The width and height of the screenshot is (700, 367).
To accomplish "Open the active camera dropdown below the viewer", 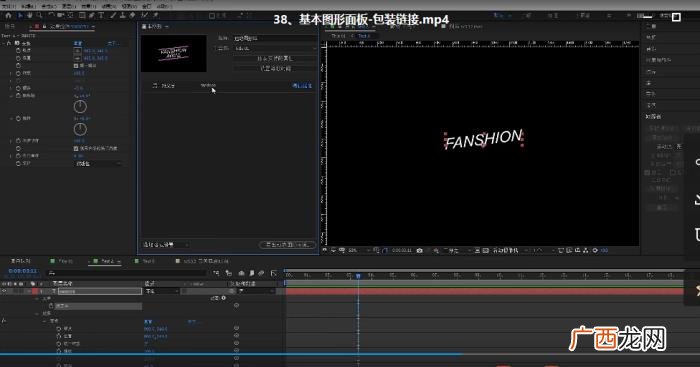I will [x=509, y=250].
